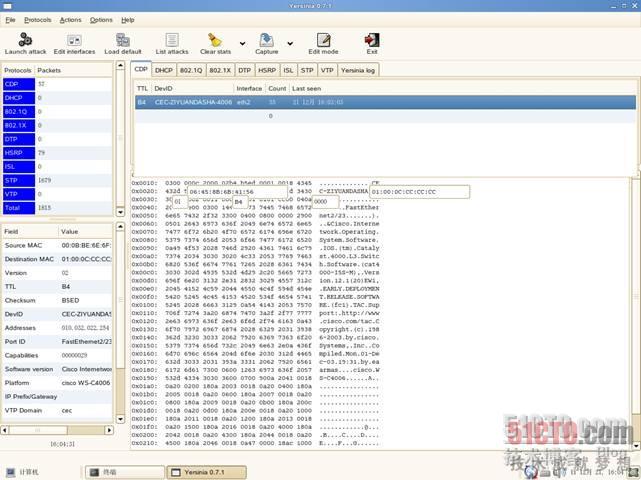Click the TTL column header
Screen dimensions: 641x480
(x=142, y=88)
